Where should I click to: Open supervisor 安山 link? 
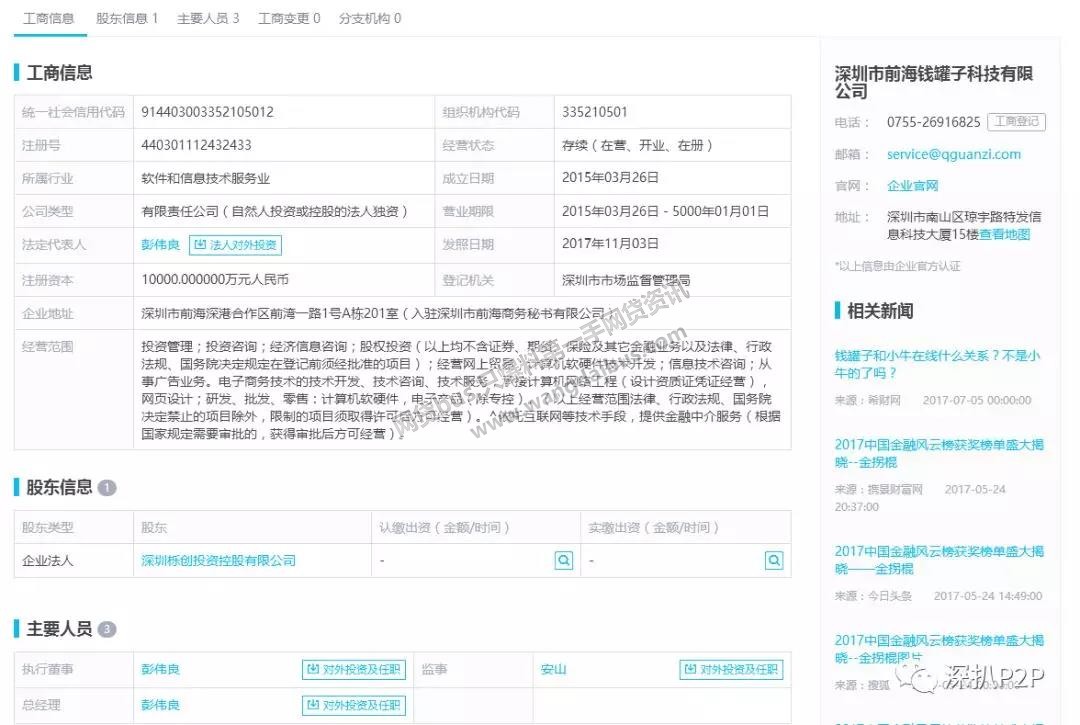coord(554,669)
